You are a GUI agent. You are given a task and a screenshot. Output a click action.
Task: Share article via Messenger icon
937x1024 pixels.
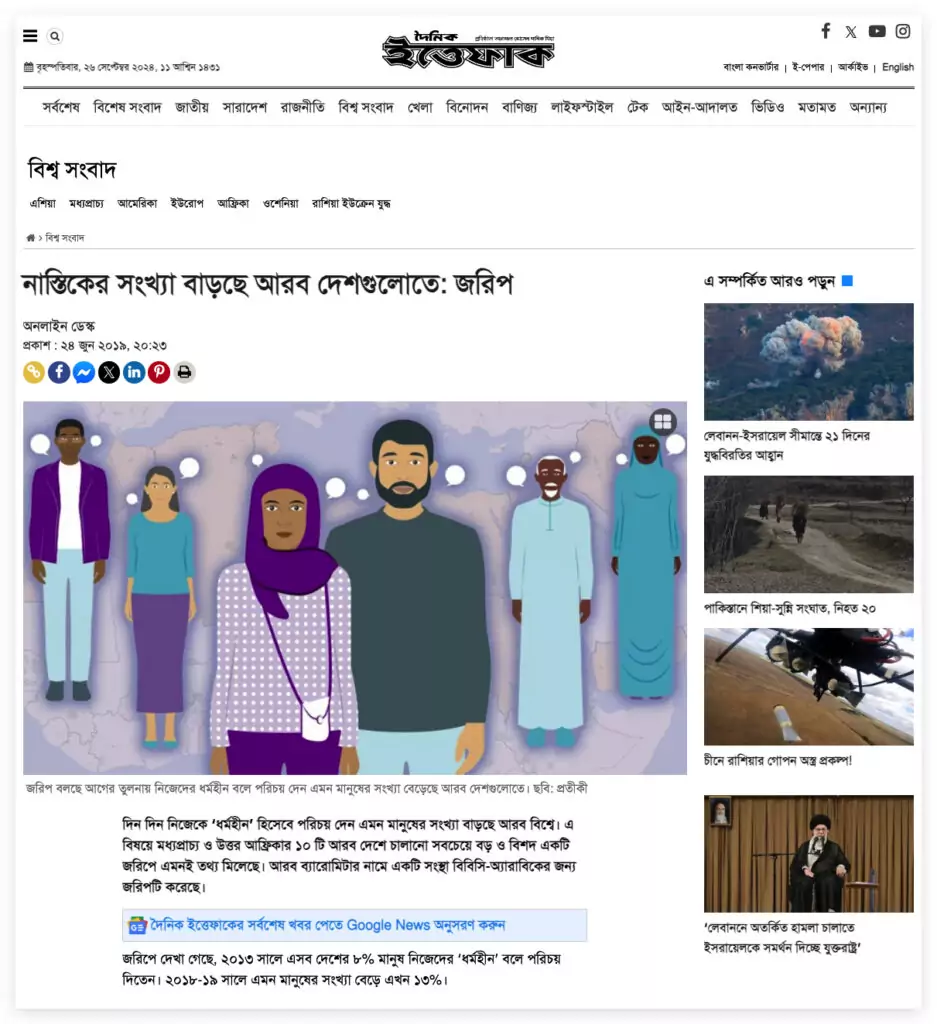coord(84,372)
